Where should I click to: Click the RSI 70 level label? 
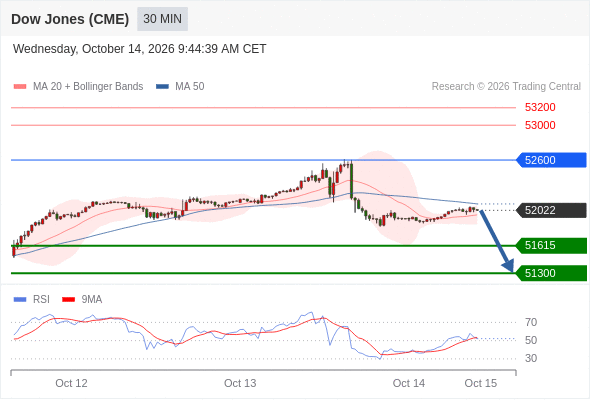(531, 322)
